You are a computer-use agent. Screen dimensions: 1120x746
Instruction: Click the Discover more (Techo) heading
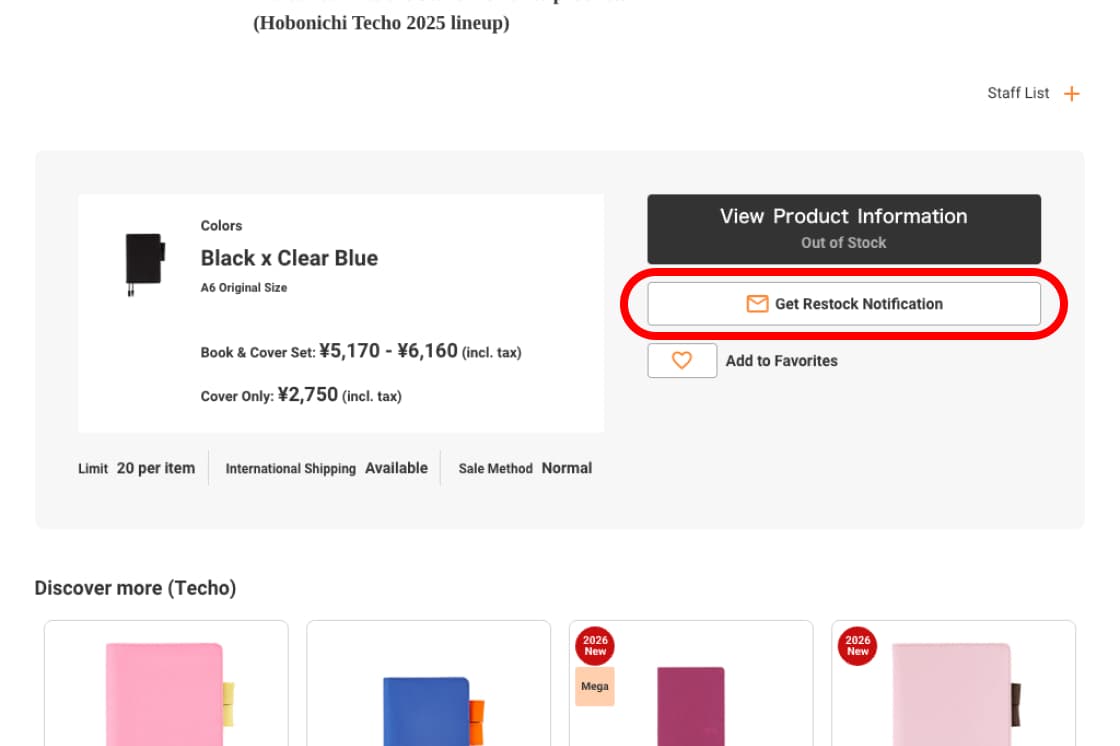[135, 588]
